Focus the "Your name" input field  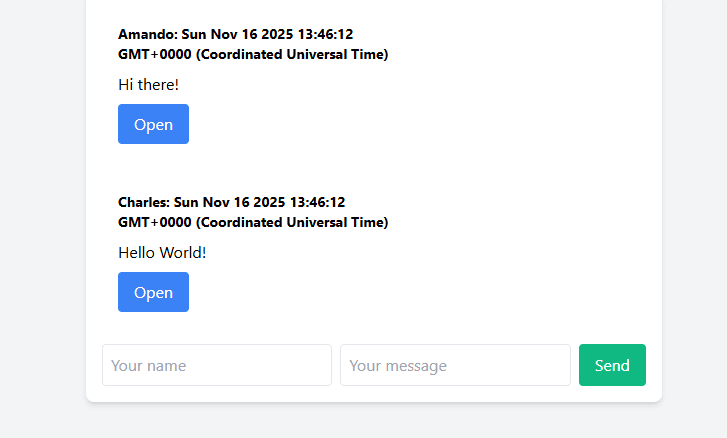click(x=216, y=365)
